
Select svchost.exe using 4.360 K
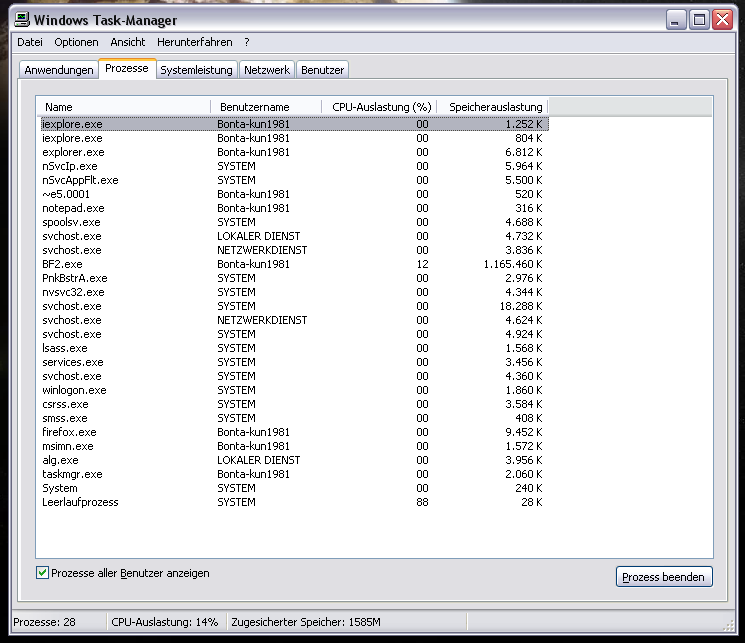click(295, 376)
